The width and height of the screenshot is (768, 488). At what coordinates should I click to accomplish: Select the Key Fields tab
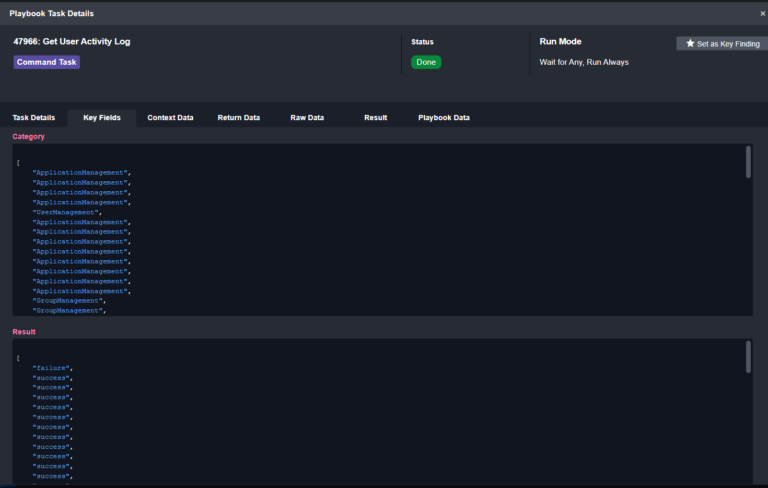pyautogui.click(x=102, y=117)
